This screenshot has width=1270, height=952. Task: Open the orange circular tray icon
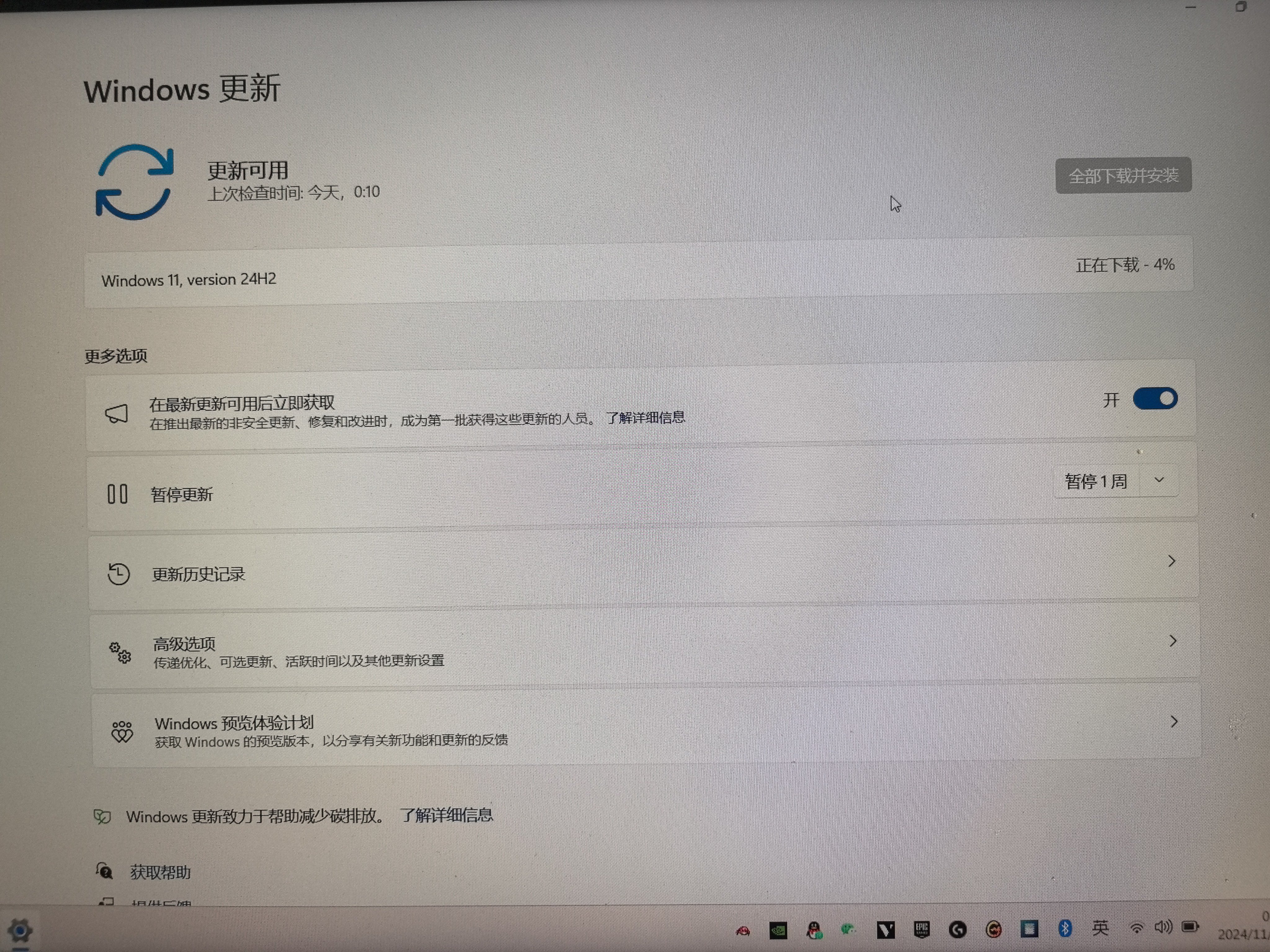(x=994, y=929)
